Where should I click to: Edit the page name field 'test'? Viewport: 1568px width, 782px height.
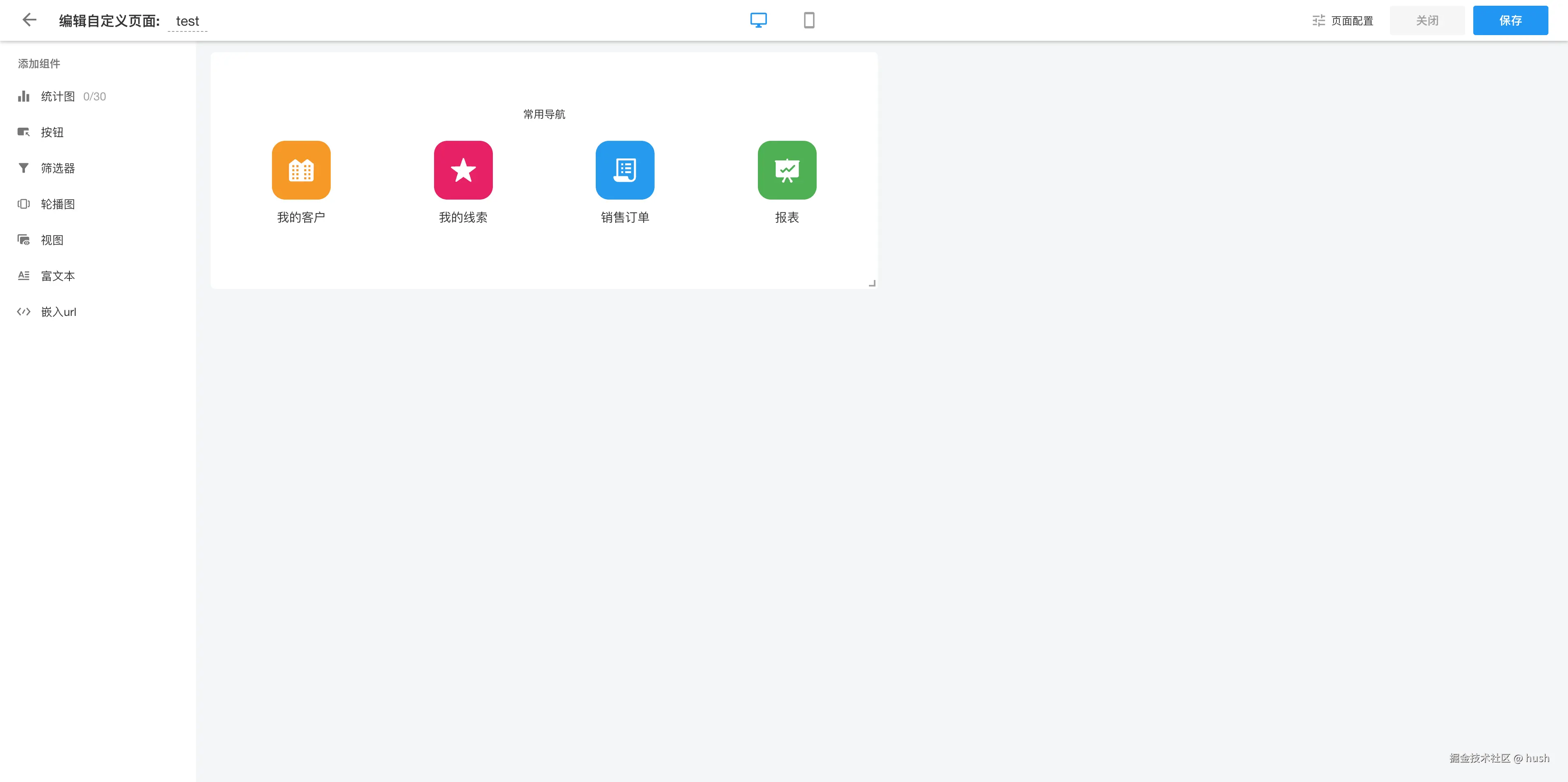187,21
